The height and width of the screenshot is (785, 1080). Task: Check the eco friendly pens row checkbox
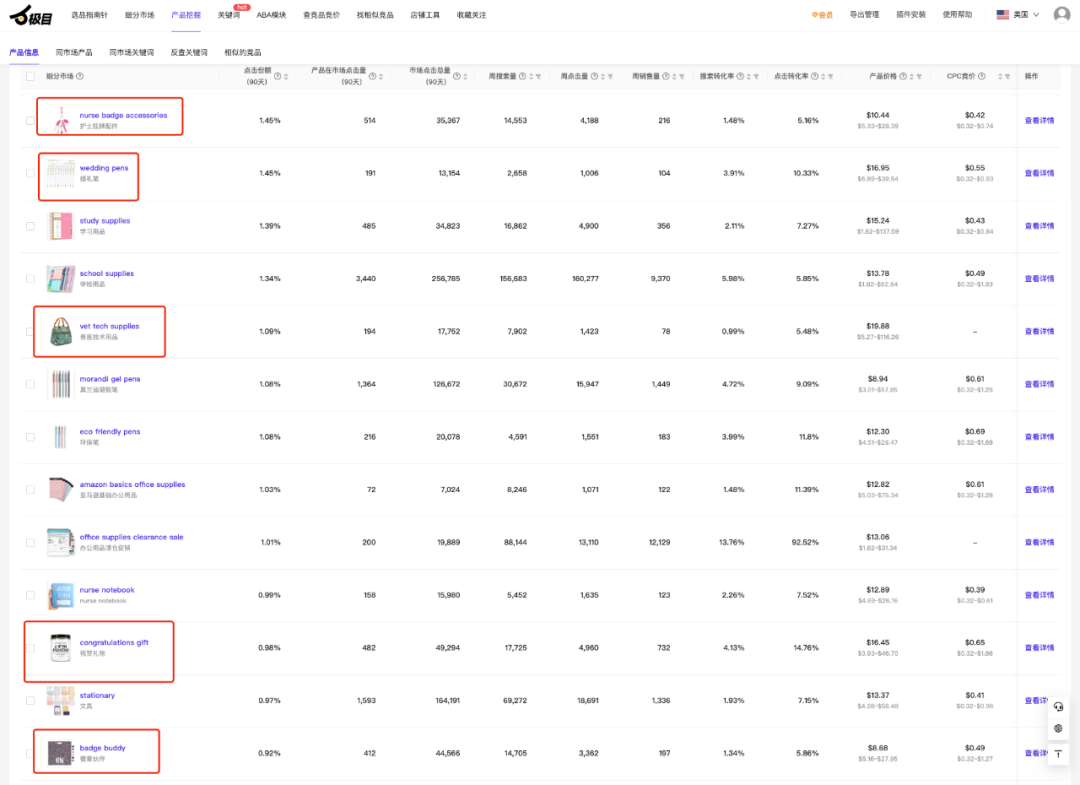(30, 437)
